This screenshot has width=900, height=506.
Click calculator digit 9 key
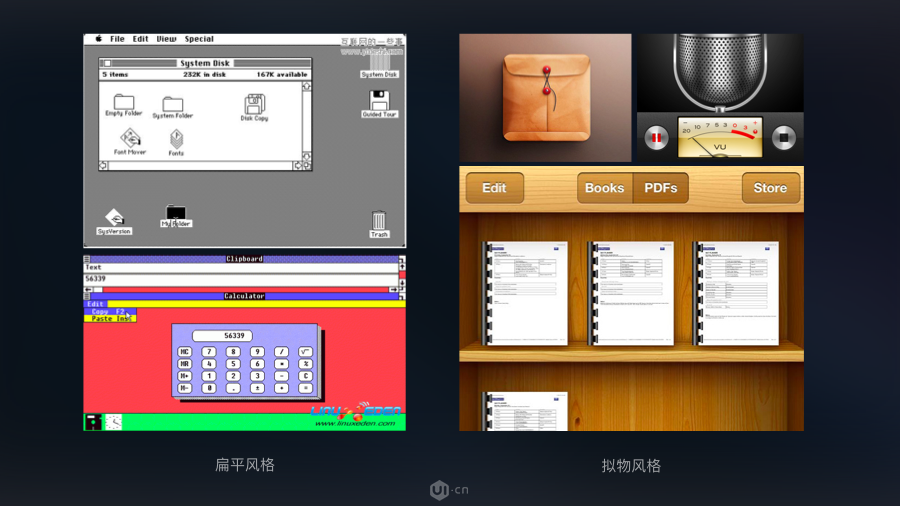(x=257, y=352)
